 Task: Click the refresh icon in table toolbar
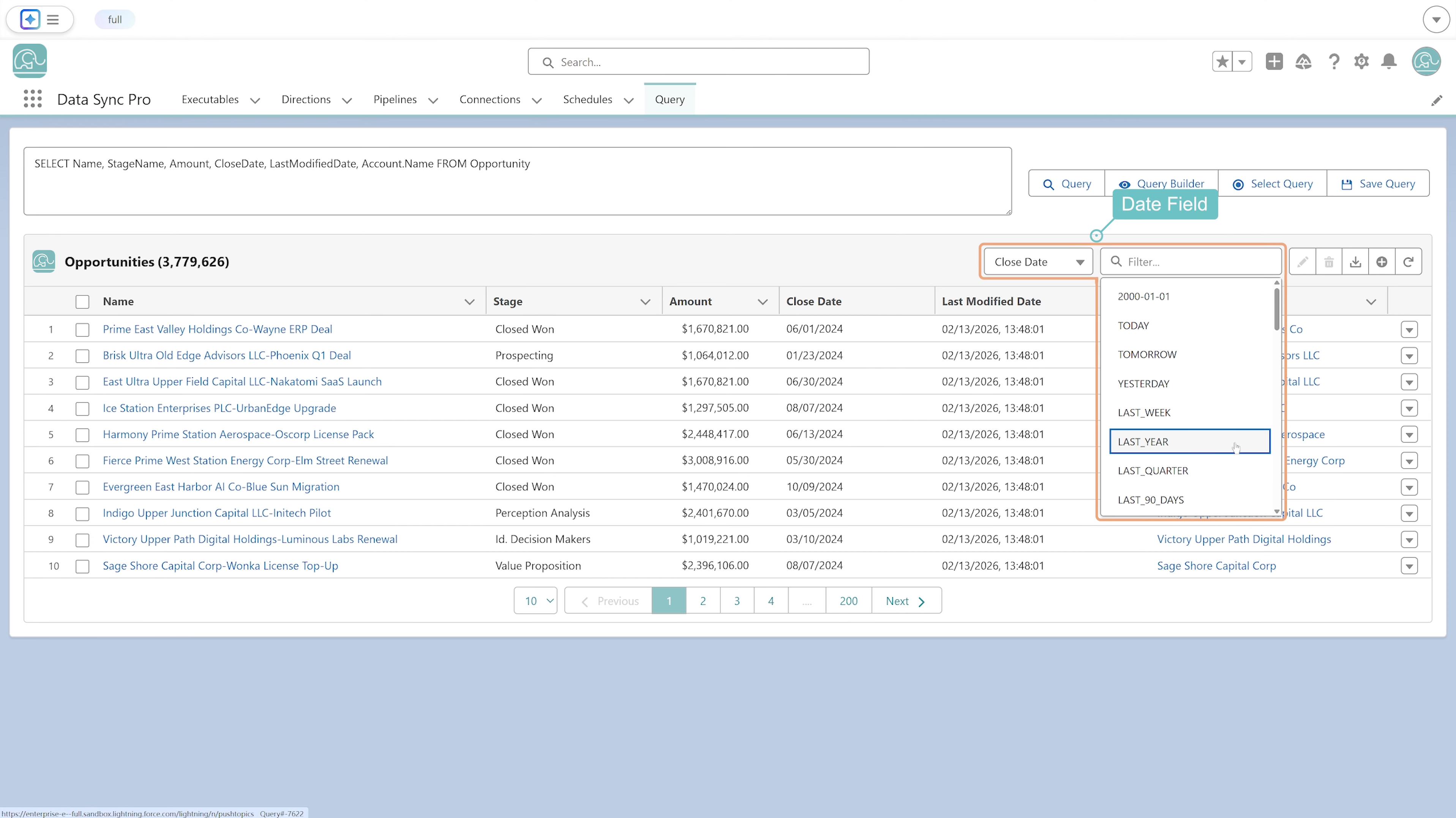[1409, 262]
